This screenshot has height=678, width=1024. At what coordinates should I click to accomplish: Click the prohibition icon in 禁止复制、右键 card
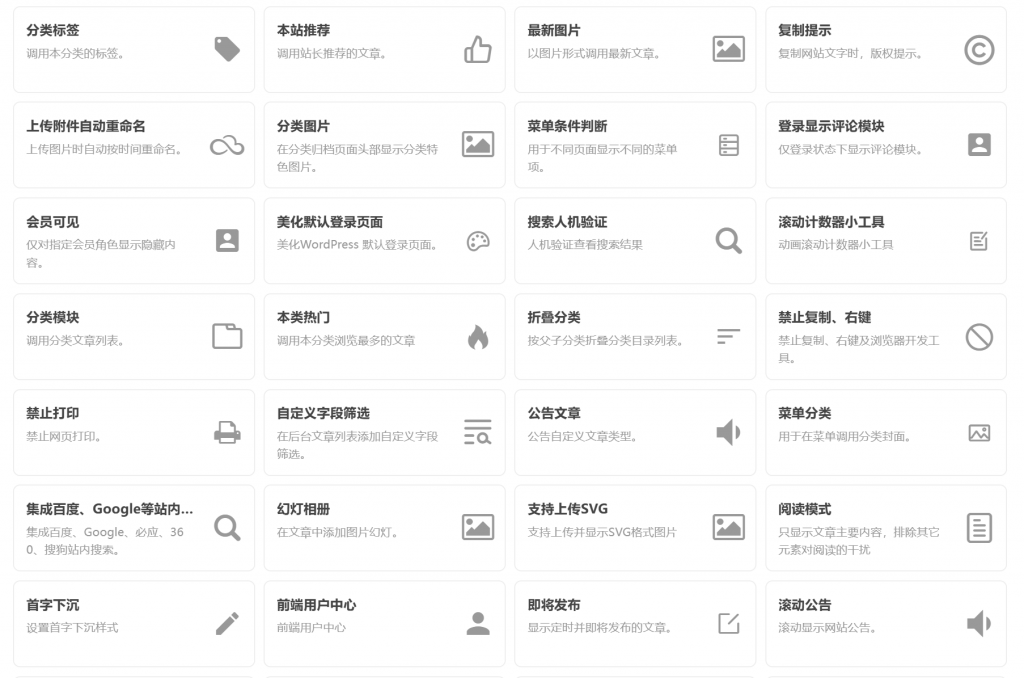point(979,337)
